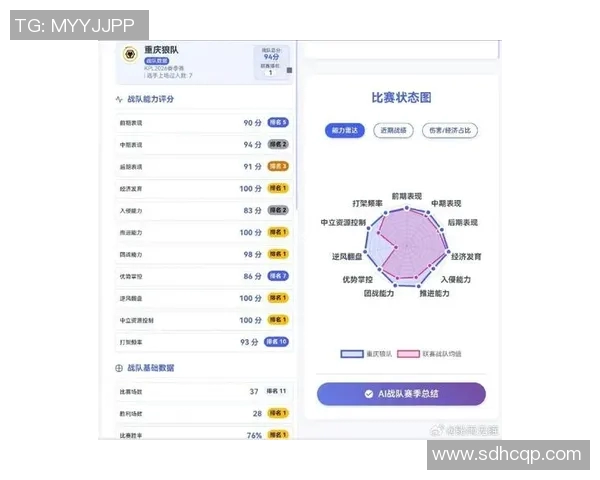Image resolution: width=600 pixels, height=480 pixels.
Task: Click the 团战能力 row label in the list
Action: 131,255
